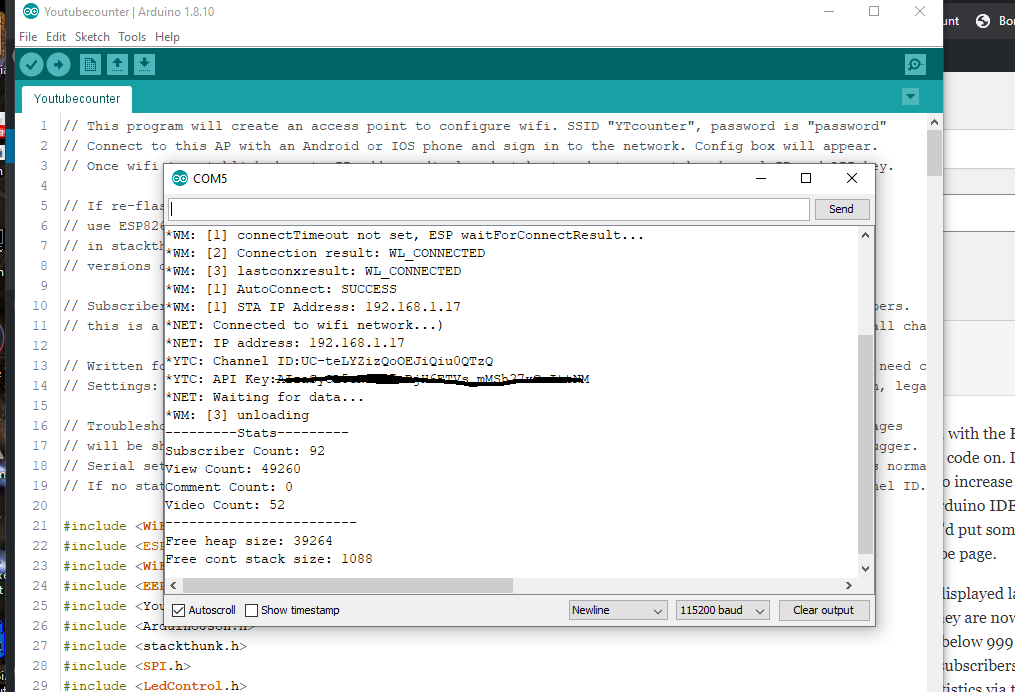Create a new sketch with the New icon
Screen dimensions: 1015x692
(x=90, y=64)
